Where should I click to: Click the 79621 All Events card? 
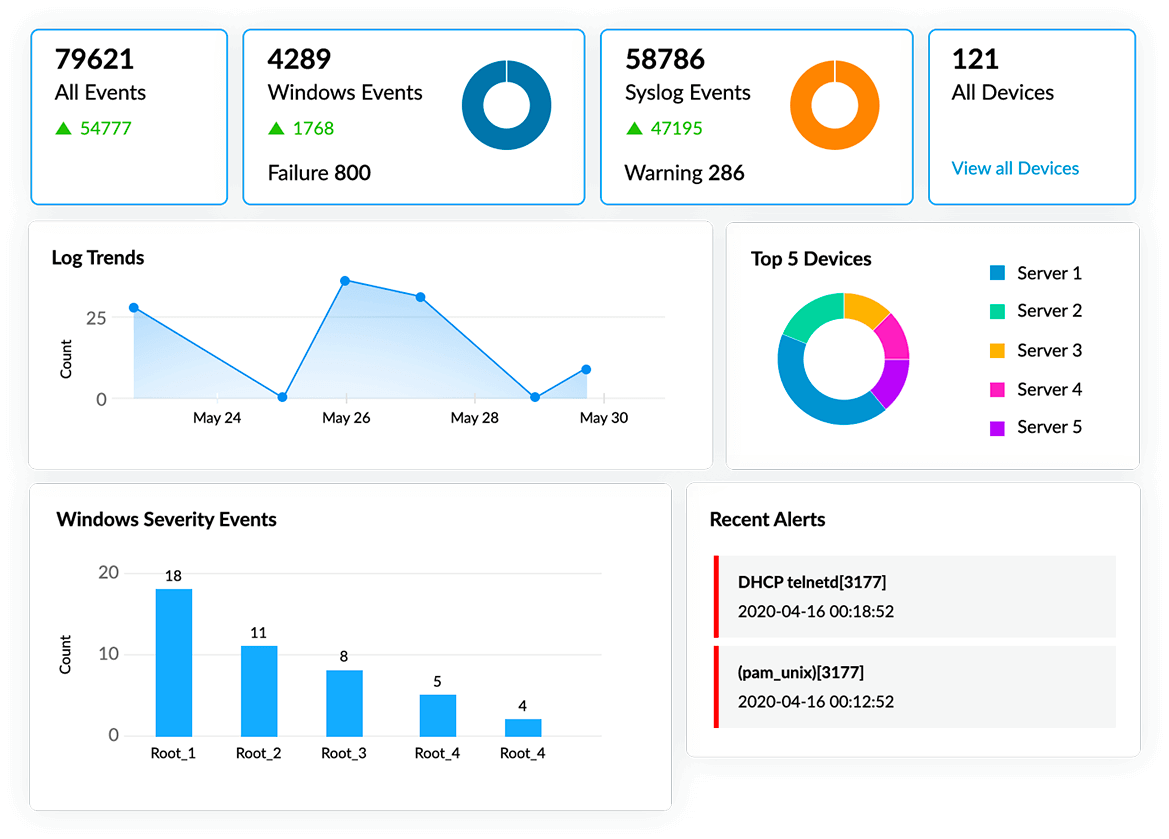[129, 117]
